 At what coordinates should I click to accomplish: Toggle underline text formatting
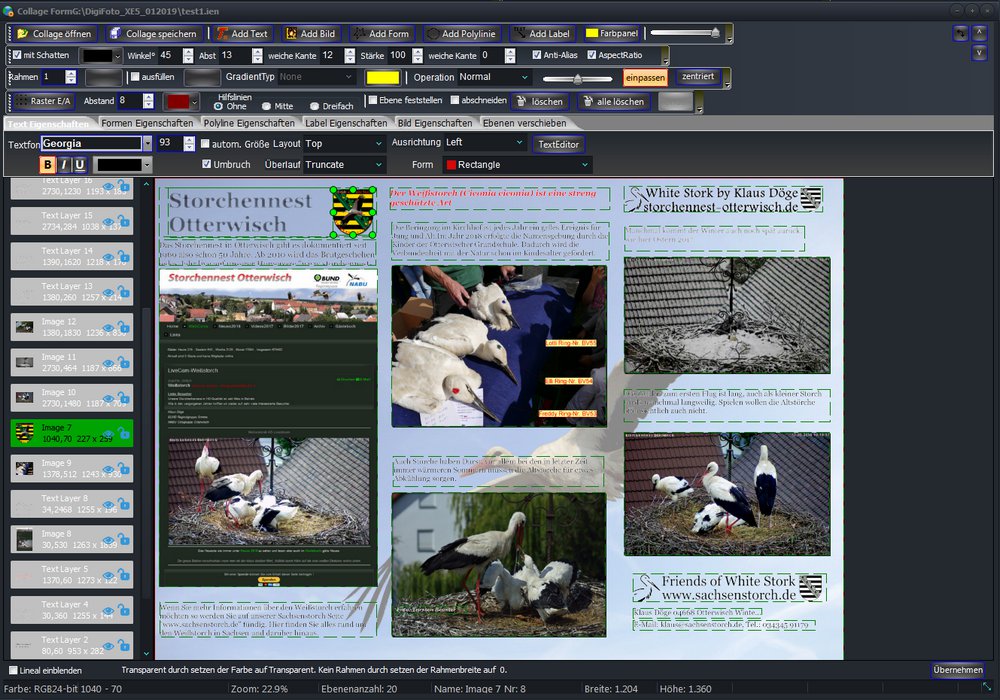[79, 165]
